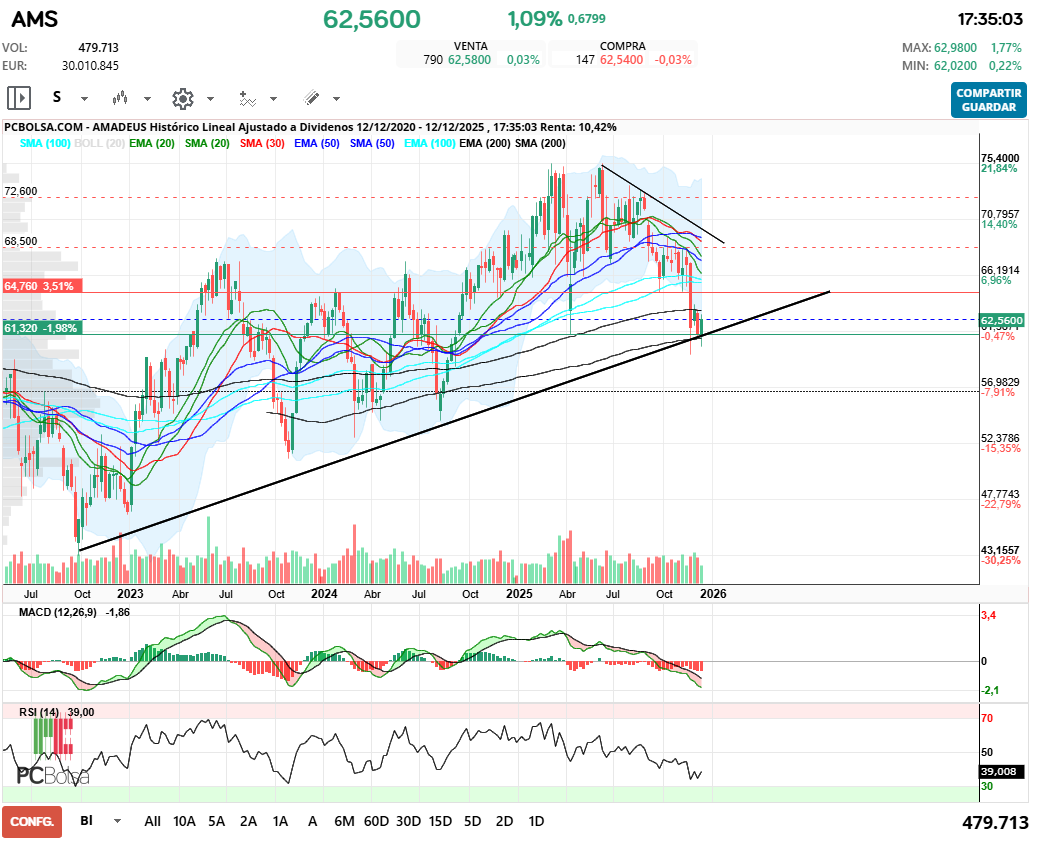
Task: Select the drawing pencil tool icon
Action: tap(311, 98)
